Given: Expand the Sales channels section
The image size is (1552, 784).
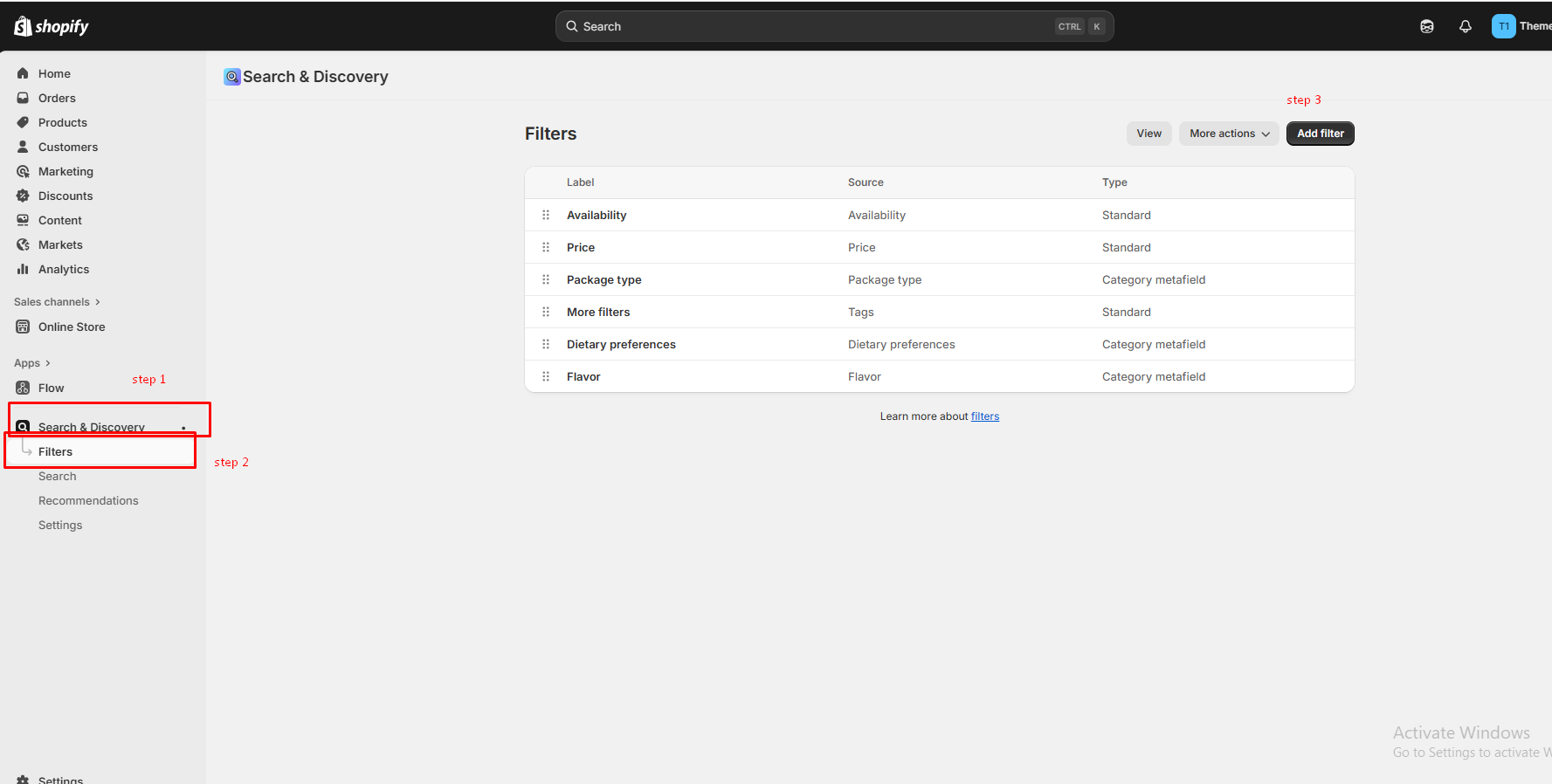Looking at the screenshot, I should (x=57, y=302).
